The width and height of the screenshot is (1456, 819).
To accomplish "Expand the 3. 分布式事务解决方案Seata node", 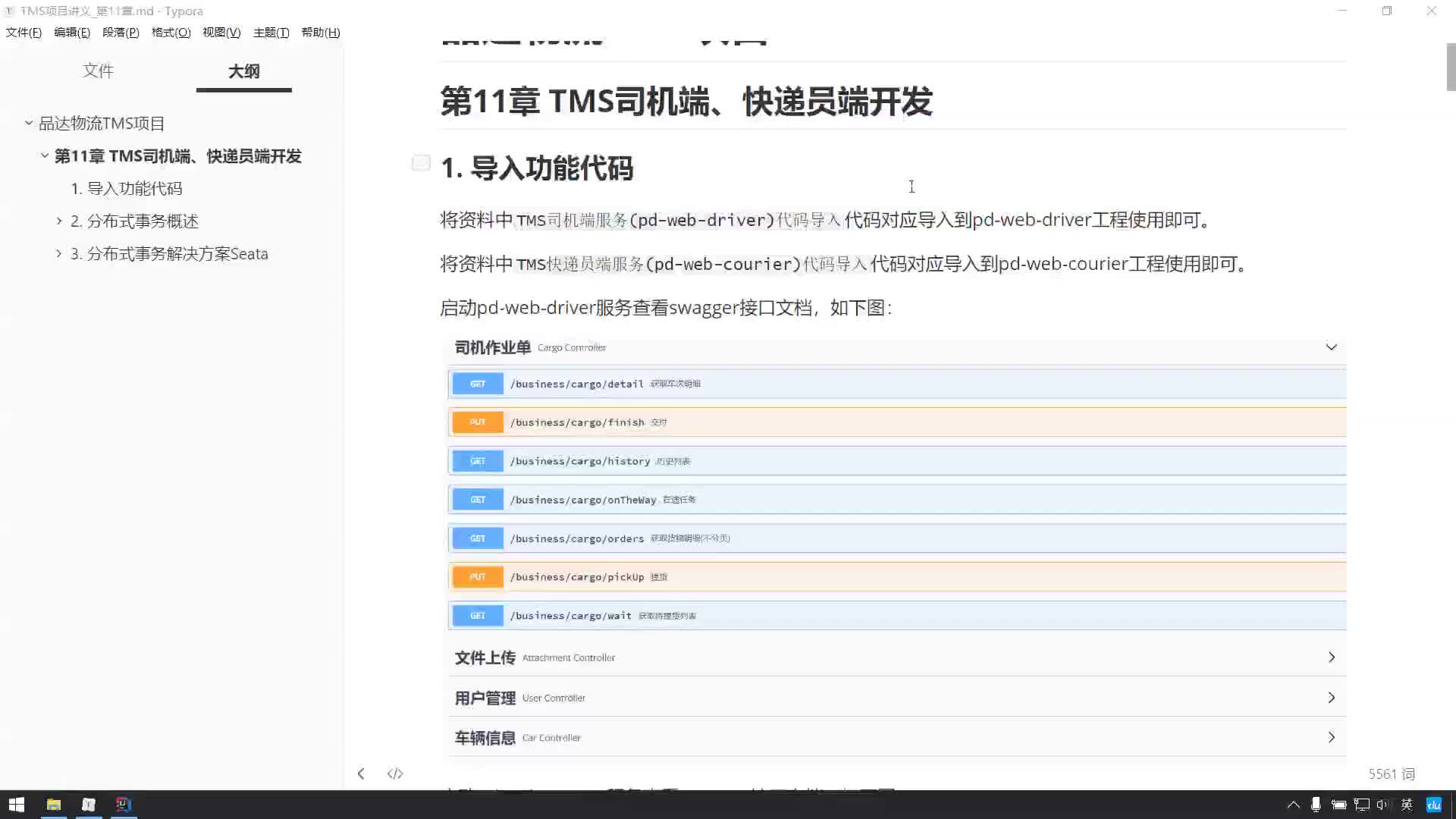I will [x=59, y=253].
